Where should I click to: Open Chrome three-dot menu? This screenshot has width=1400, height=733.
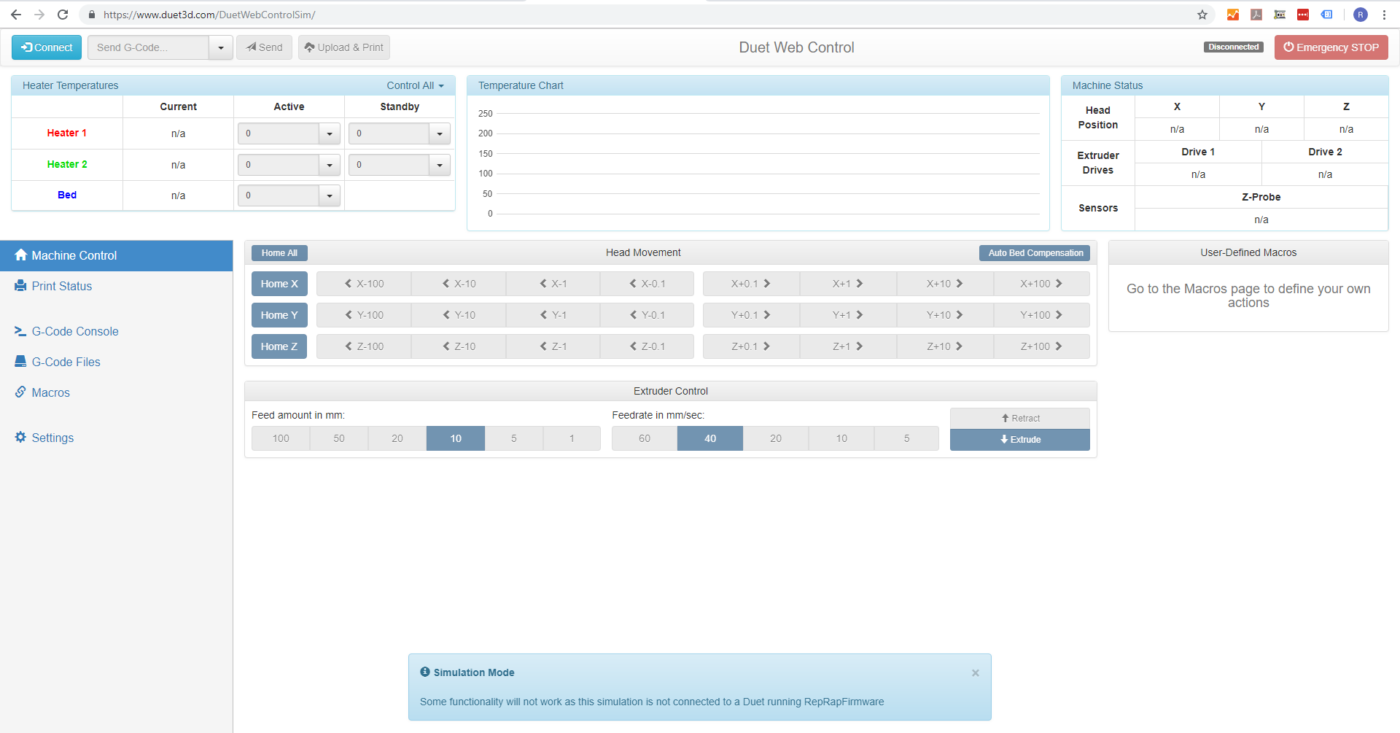pyautogui.click(x=1384, y=15)
